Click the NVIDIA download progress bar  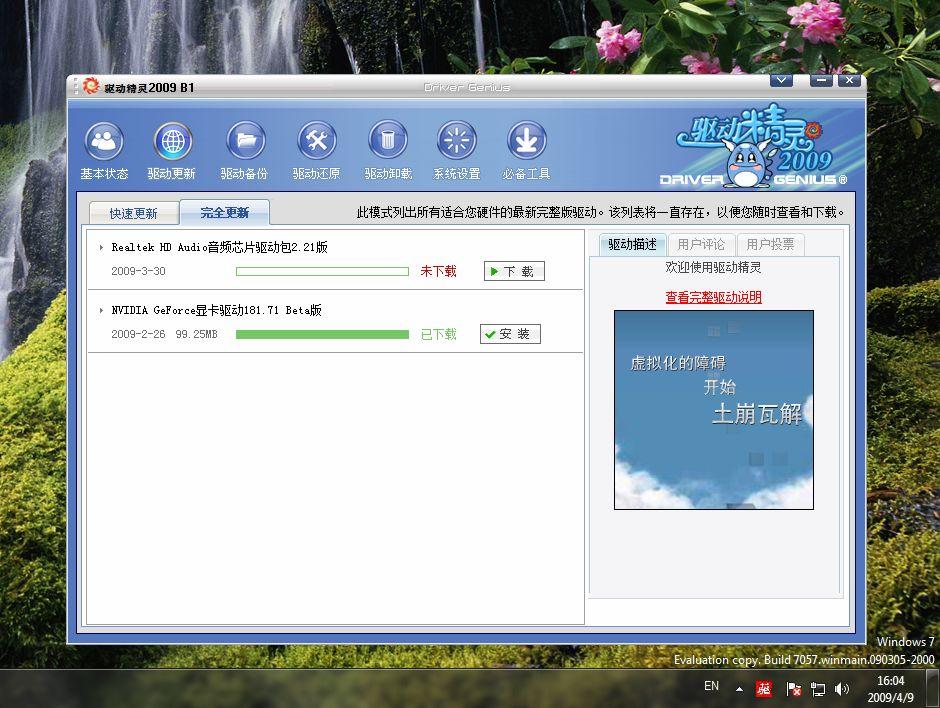pyautogui.click(x=322, y=334)
